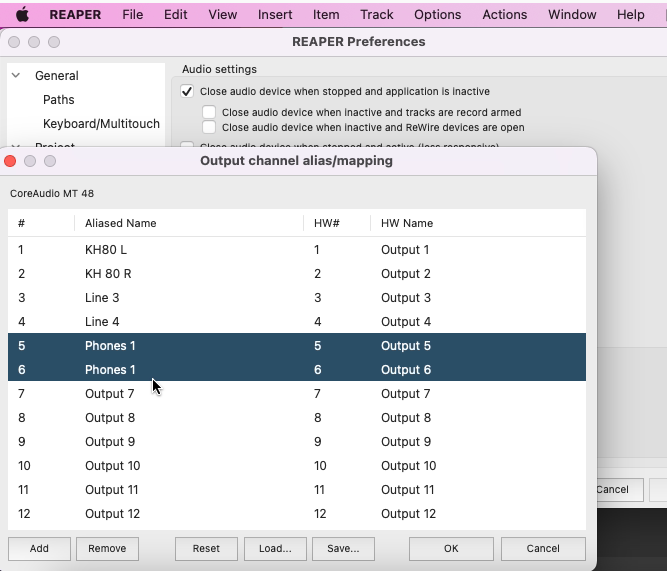The height and width of the screenshot is (571, 667).
Task: Select the KH80 L alias row
Action: pyautogui.click(x=297, y=250)
